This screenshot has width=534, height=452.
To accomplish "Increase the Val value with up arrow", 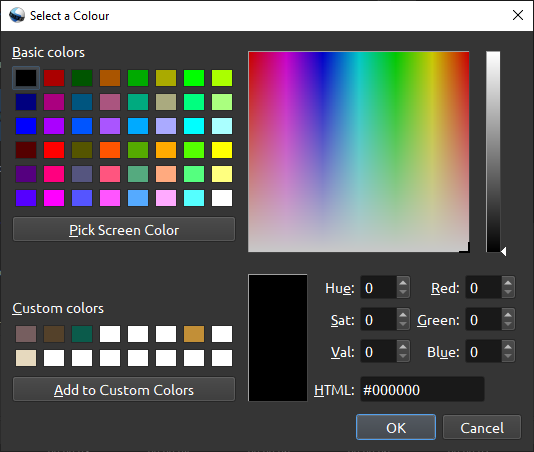I will (403, 346).
